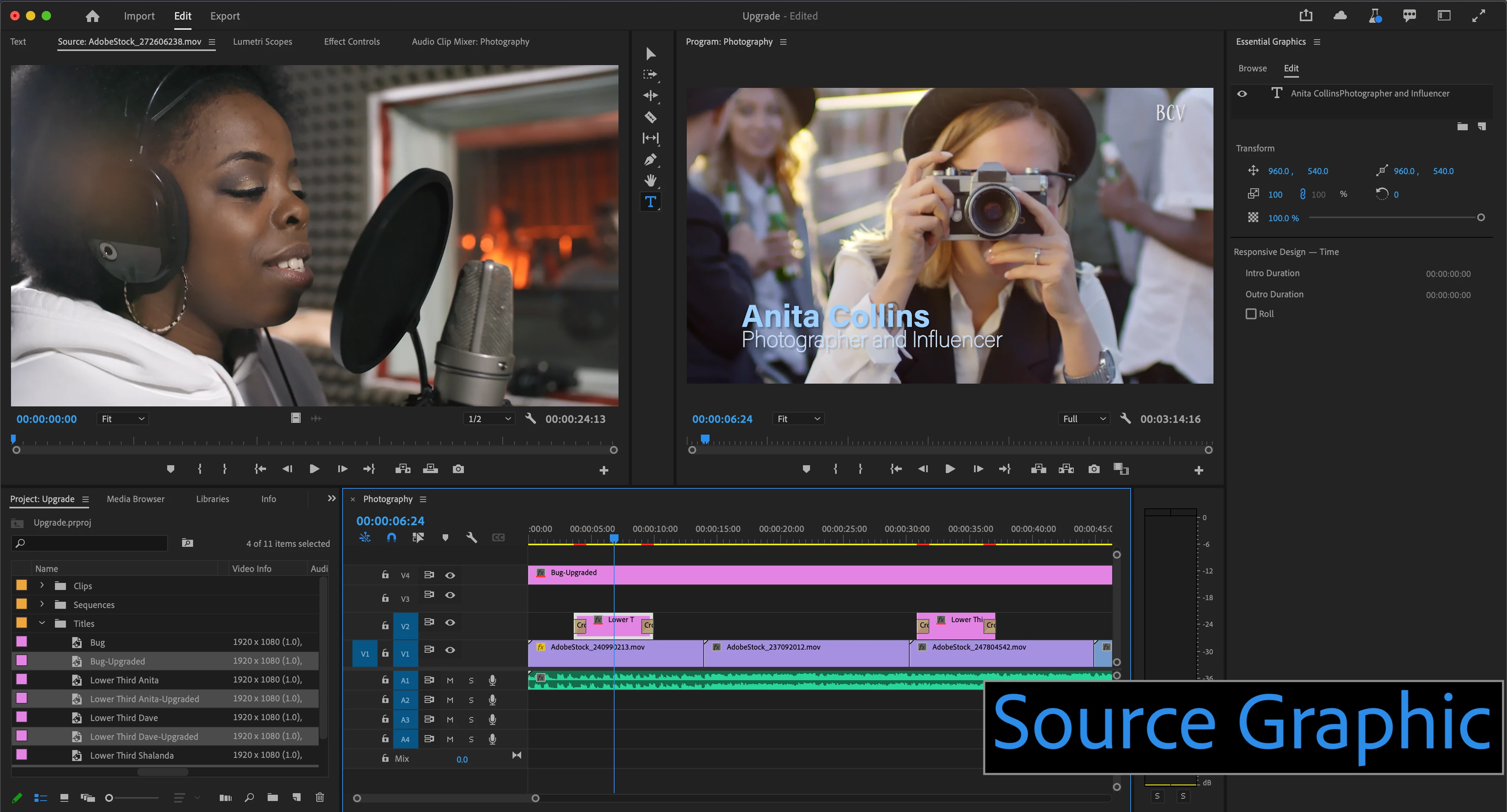This screenshot has height=812, width=1507.
Task: Click the Home icon
Action: tap(93, 16)
